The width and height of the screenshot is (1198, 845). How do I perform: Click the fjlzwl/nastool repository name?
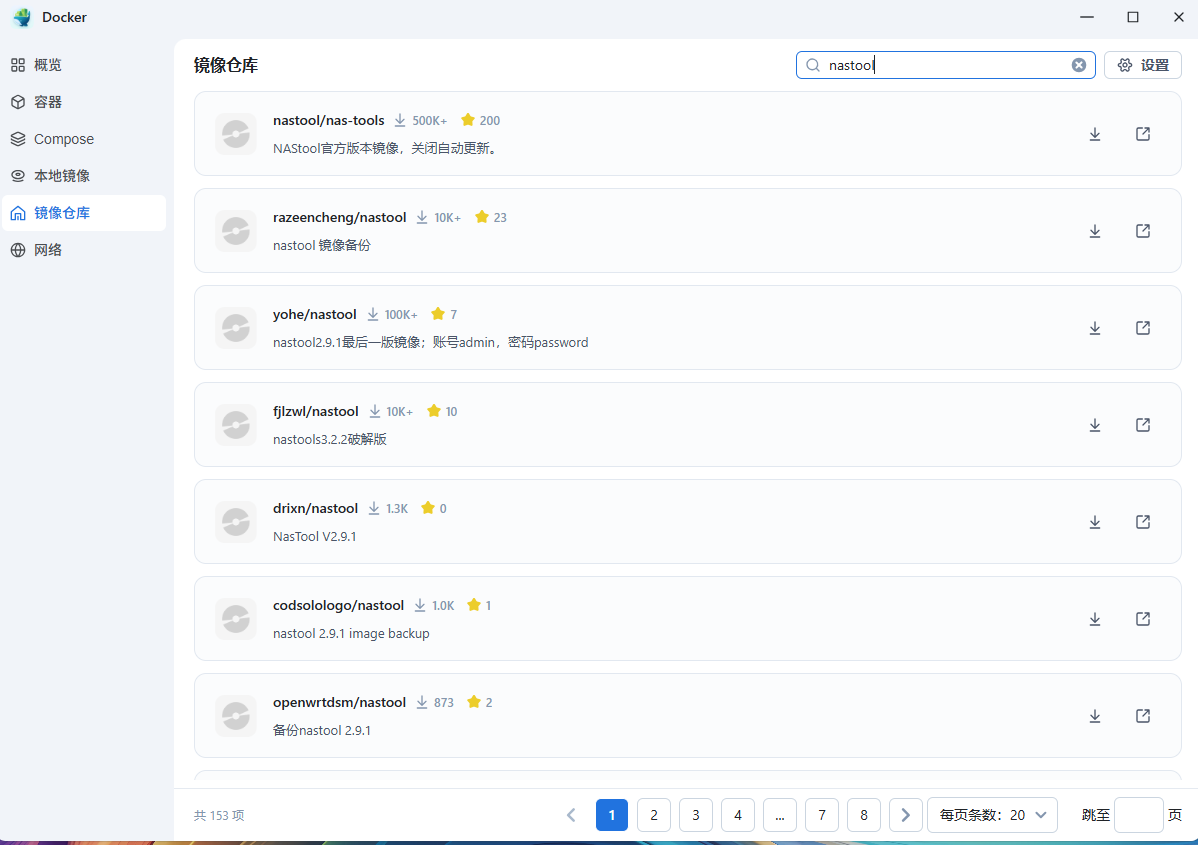316,411
